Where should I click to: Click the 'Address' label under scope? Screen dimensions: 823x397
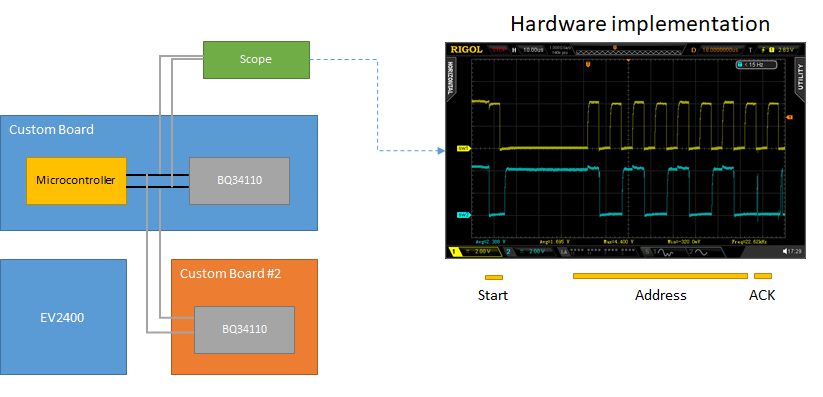click(661, 295)
